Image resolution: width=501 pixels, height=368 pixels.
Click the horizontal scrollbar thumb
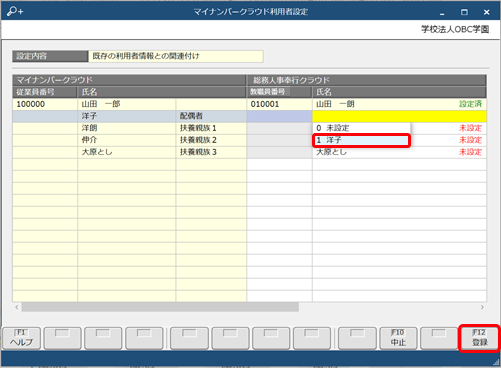160,307
